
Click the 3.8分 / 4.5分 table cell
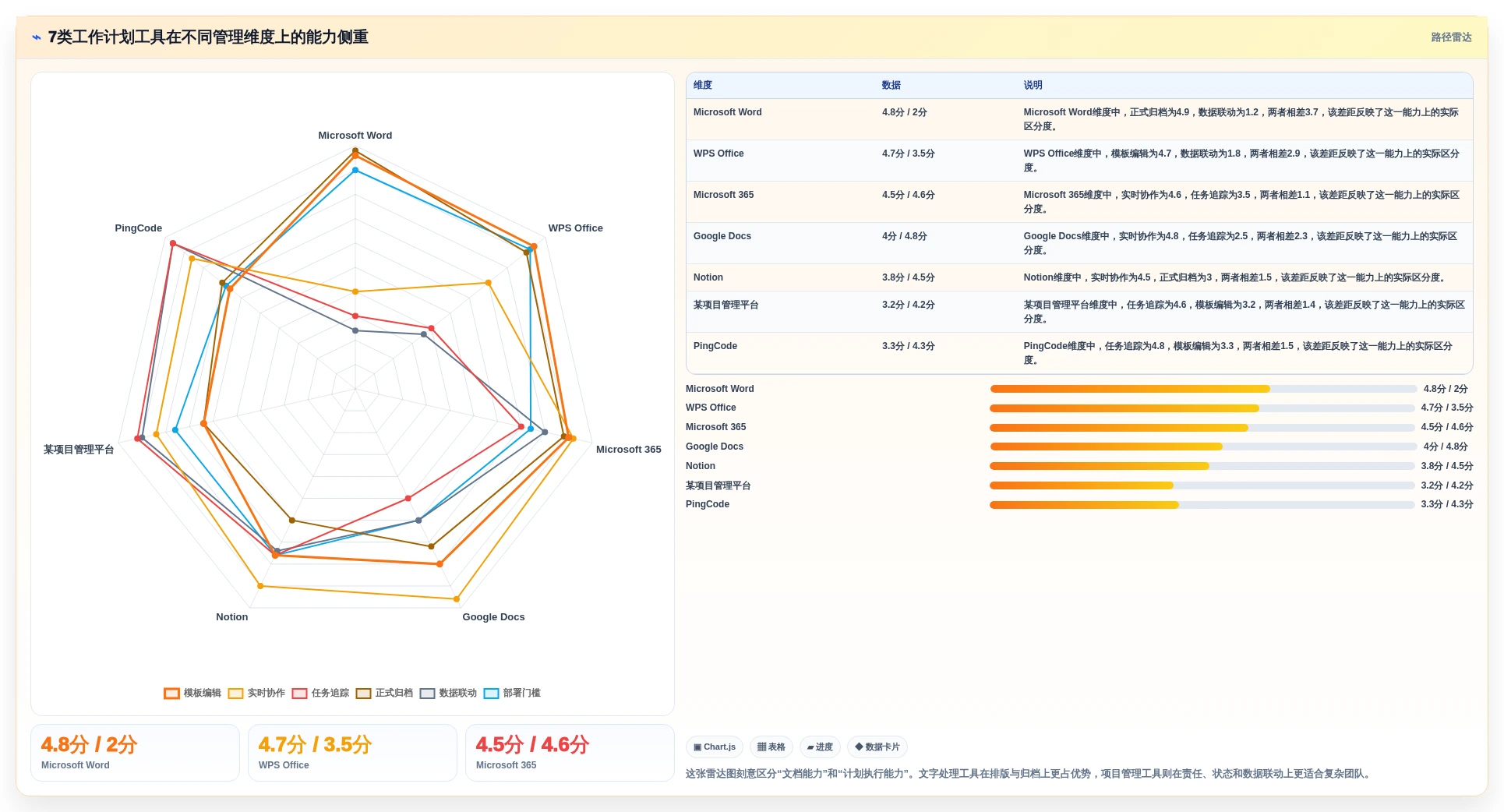909,277
